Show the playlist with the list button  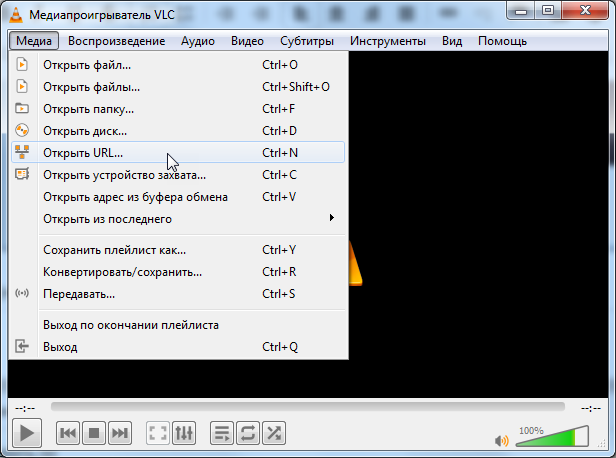[222, 433]
